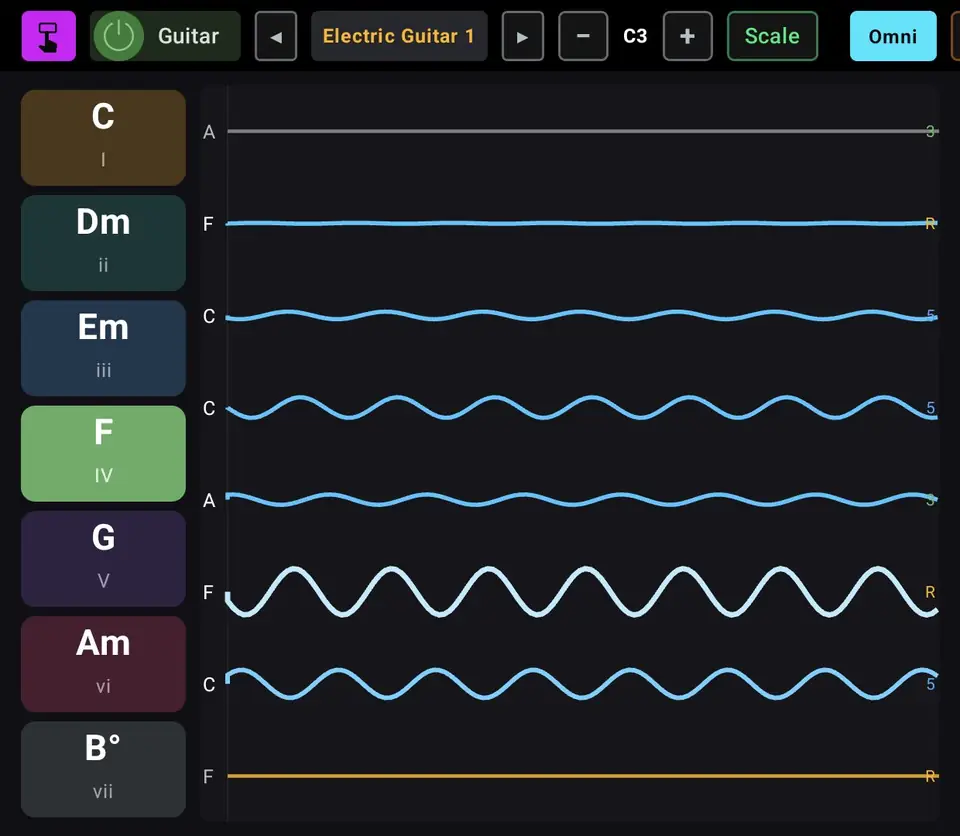Click the C3 octave label
This screenshot has height=836, width=960.
(x=635, y=36)
